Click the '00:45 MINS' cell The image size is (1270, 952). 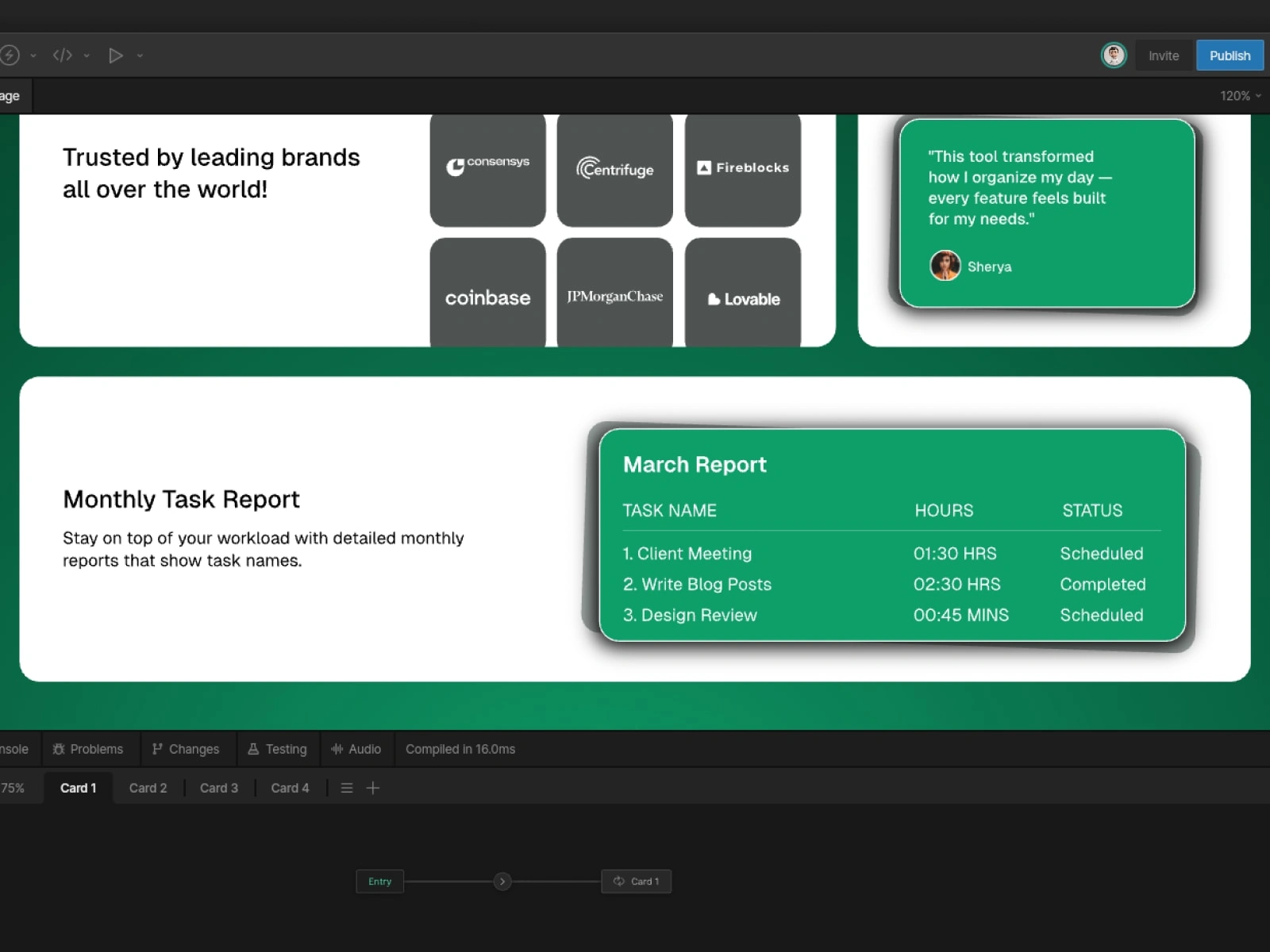point(961,615)
